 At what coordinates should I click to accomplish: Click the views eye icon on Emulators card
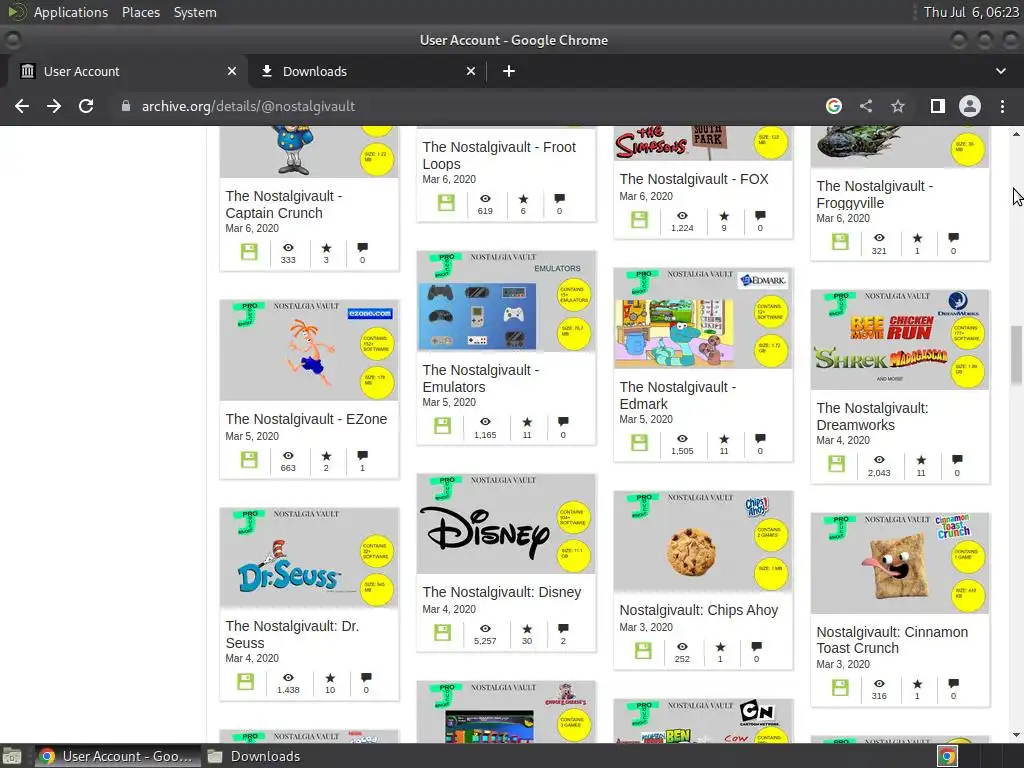click(485, 422)
